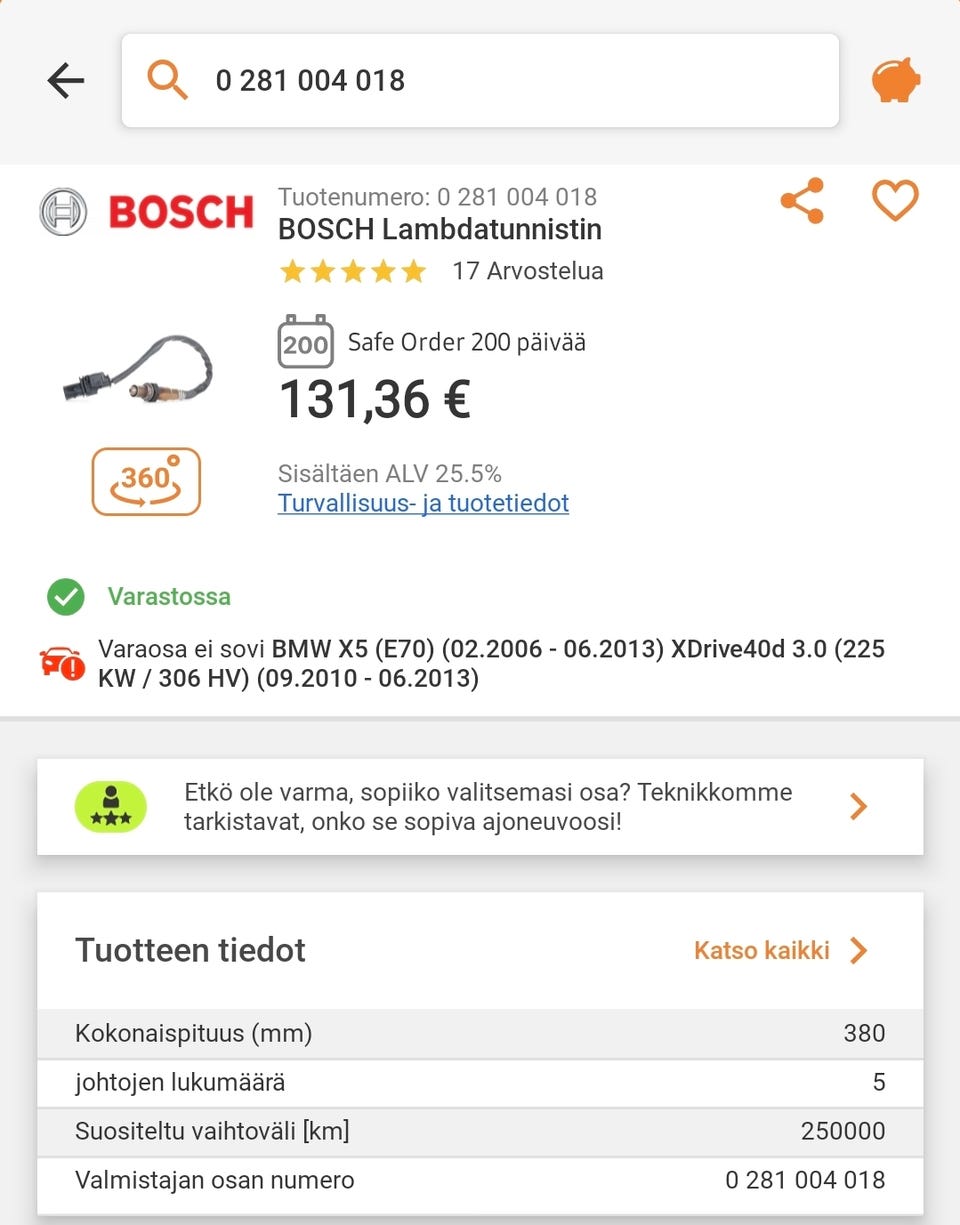Tap the Bosch brand logo
The height and width of the screenshot is (1225, 960).
(146, 212)
